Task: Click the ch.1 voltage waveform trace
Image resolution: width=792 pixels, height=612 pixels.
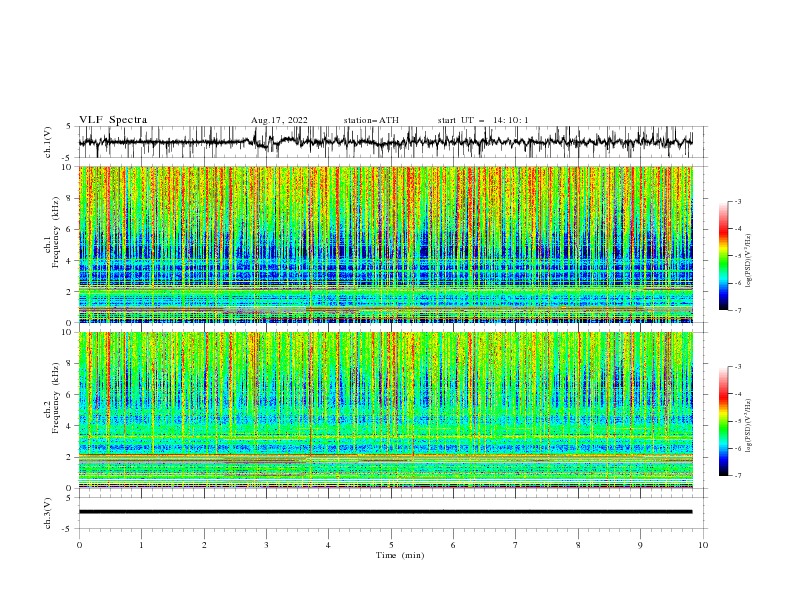Action: [385, 142]
